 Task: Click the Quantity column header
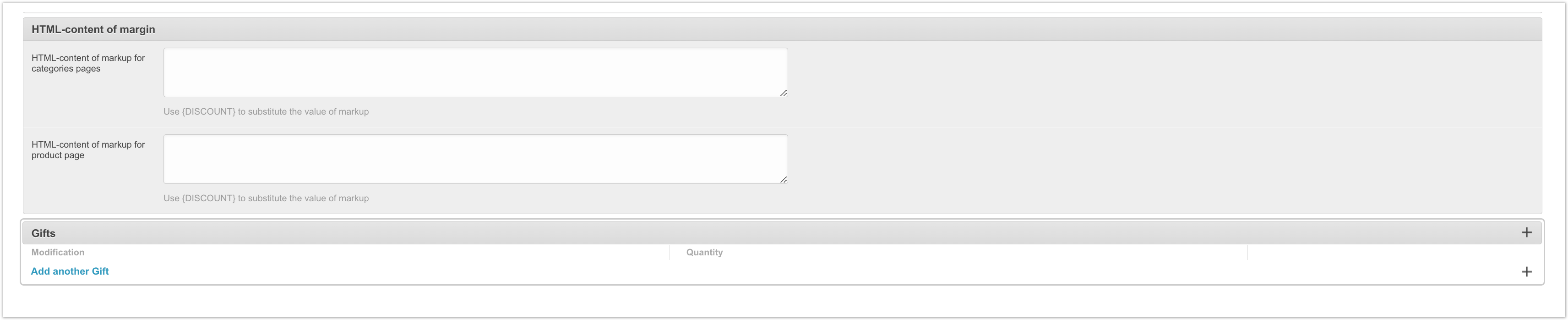point(704,252)
